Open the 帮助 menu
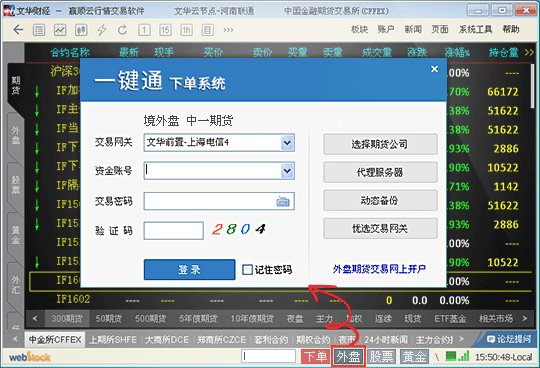 pos(511,30)
